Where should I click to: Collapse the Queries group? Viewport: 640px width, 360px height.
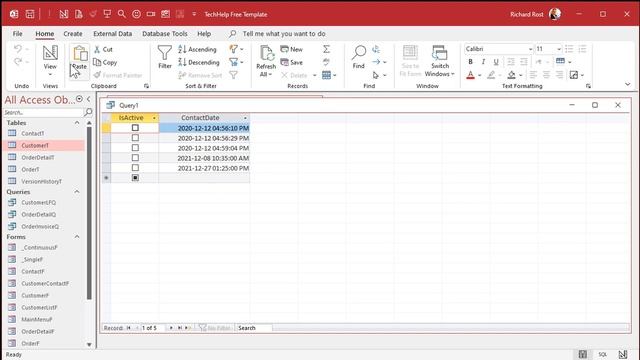point(77,192)
